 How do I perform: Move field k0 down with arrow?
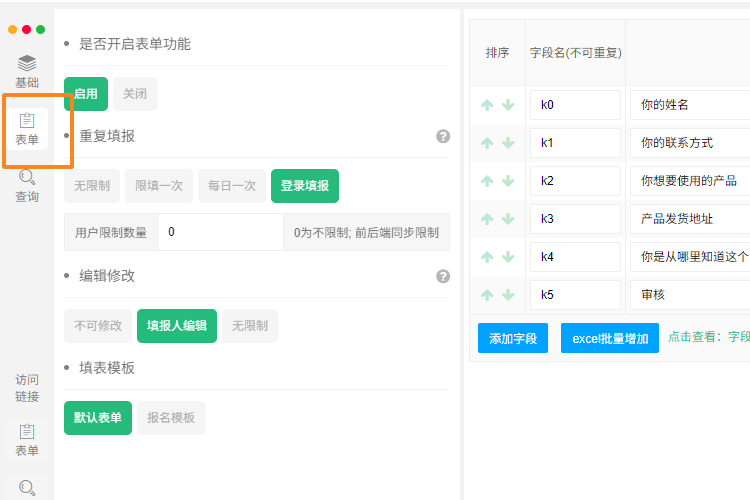point(508,105)
